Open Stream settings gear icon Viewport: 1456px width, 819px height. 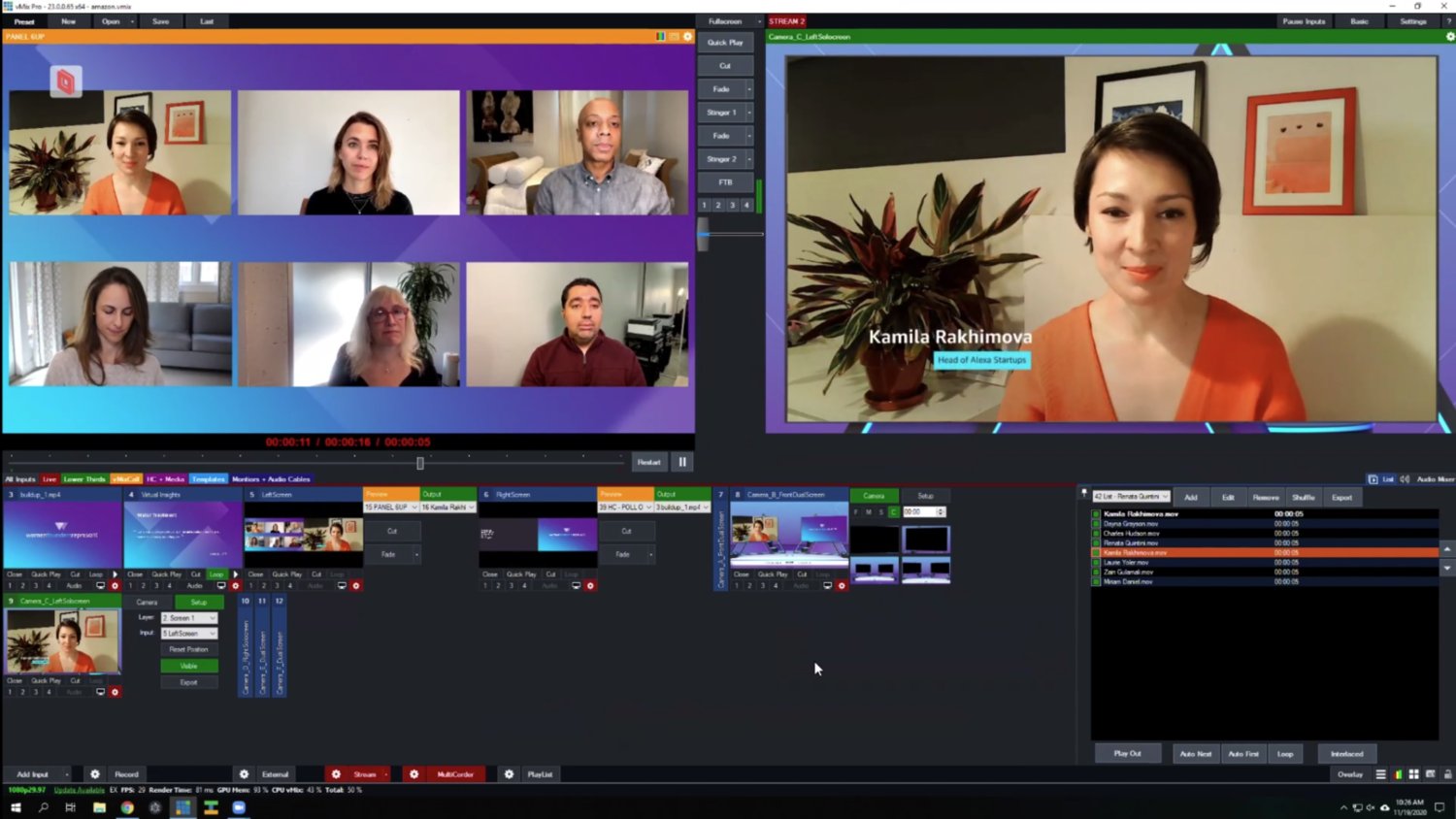(336, 774)
